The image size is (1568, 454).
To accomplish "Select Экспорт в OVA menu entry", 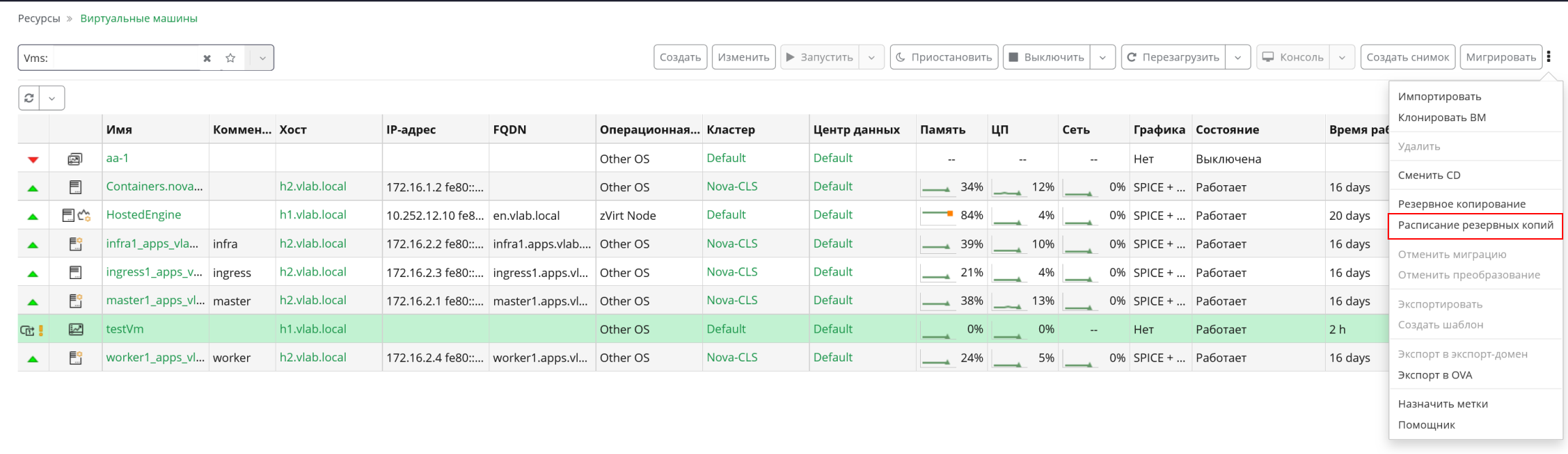I will (1435, 375).
